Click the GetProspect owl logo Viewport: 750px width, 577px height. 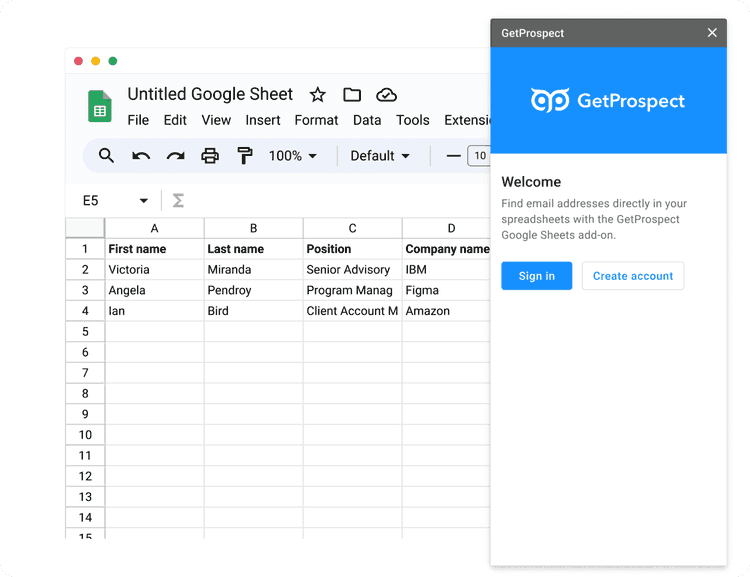tap(550, 100)
